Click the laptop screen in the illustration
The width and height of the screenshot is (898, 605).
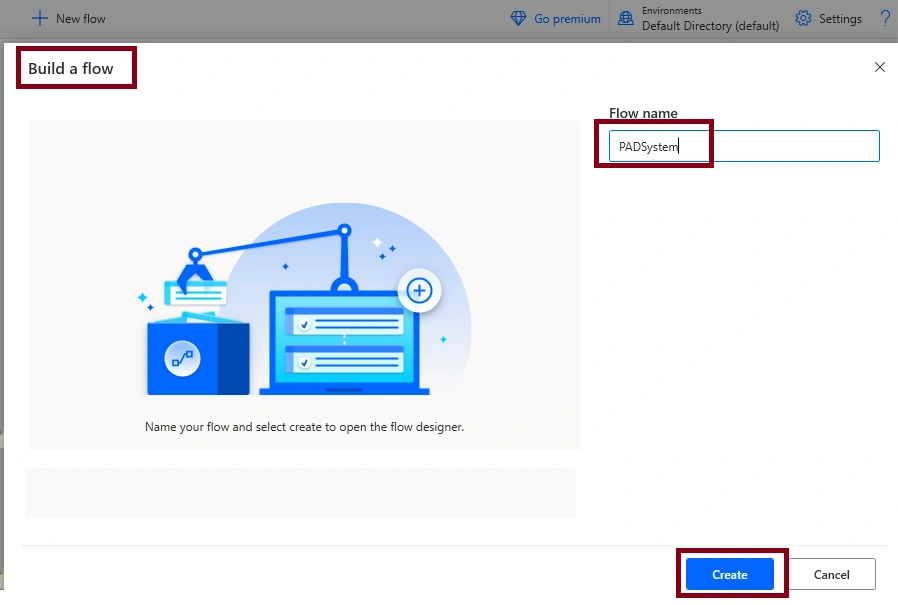pyautogui.click(x=344, y=341)
